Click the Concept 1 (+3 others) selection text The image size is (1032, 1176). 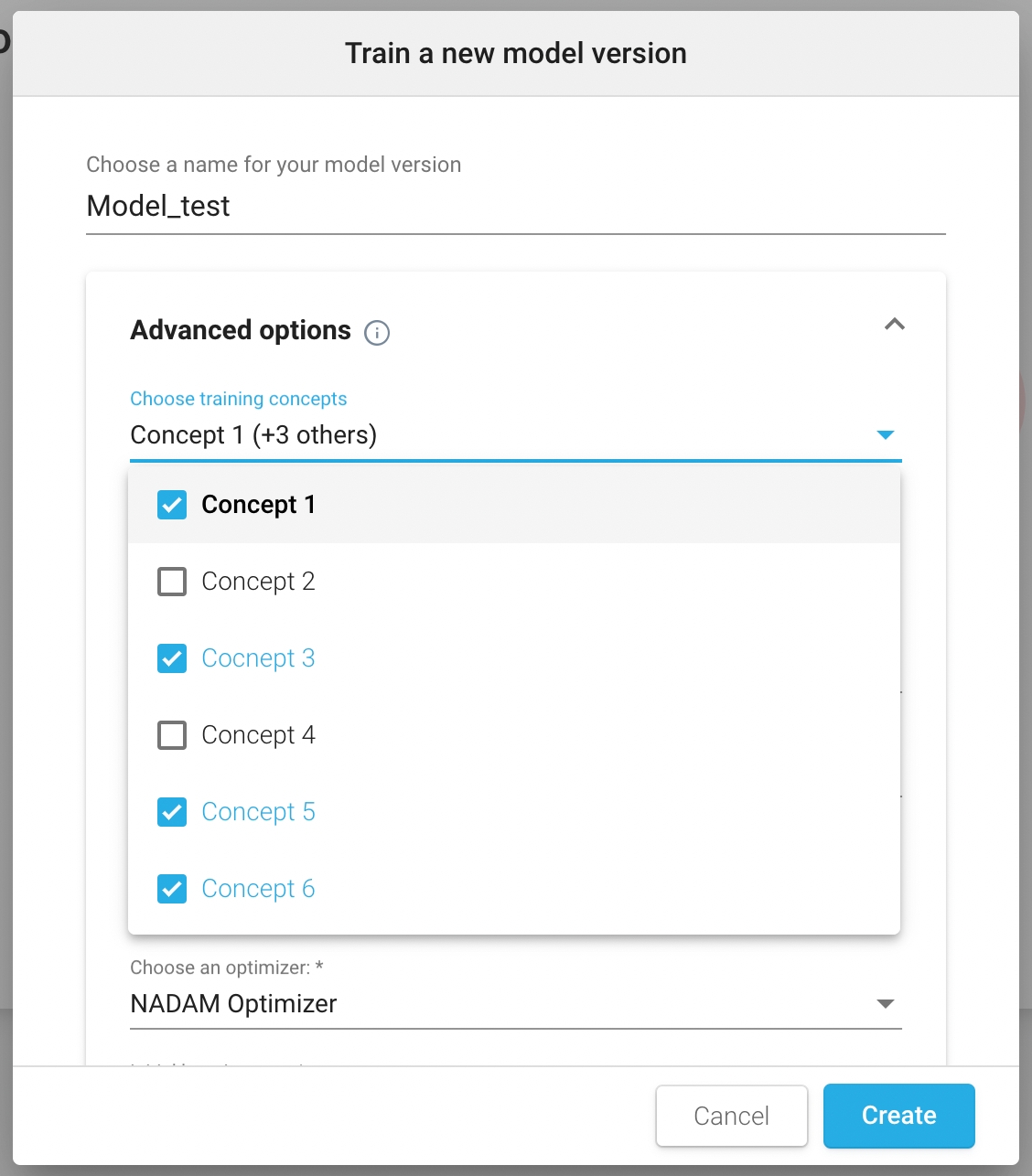pyautogui.click(x=253, y=435)
